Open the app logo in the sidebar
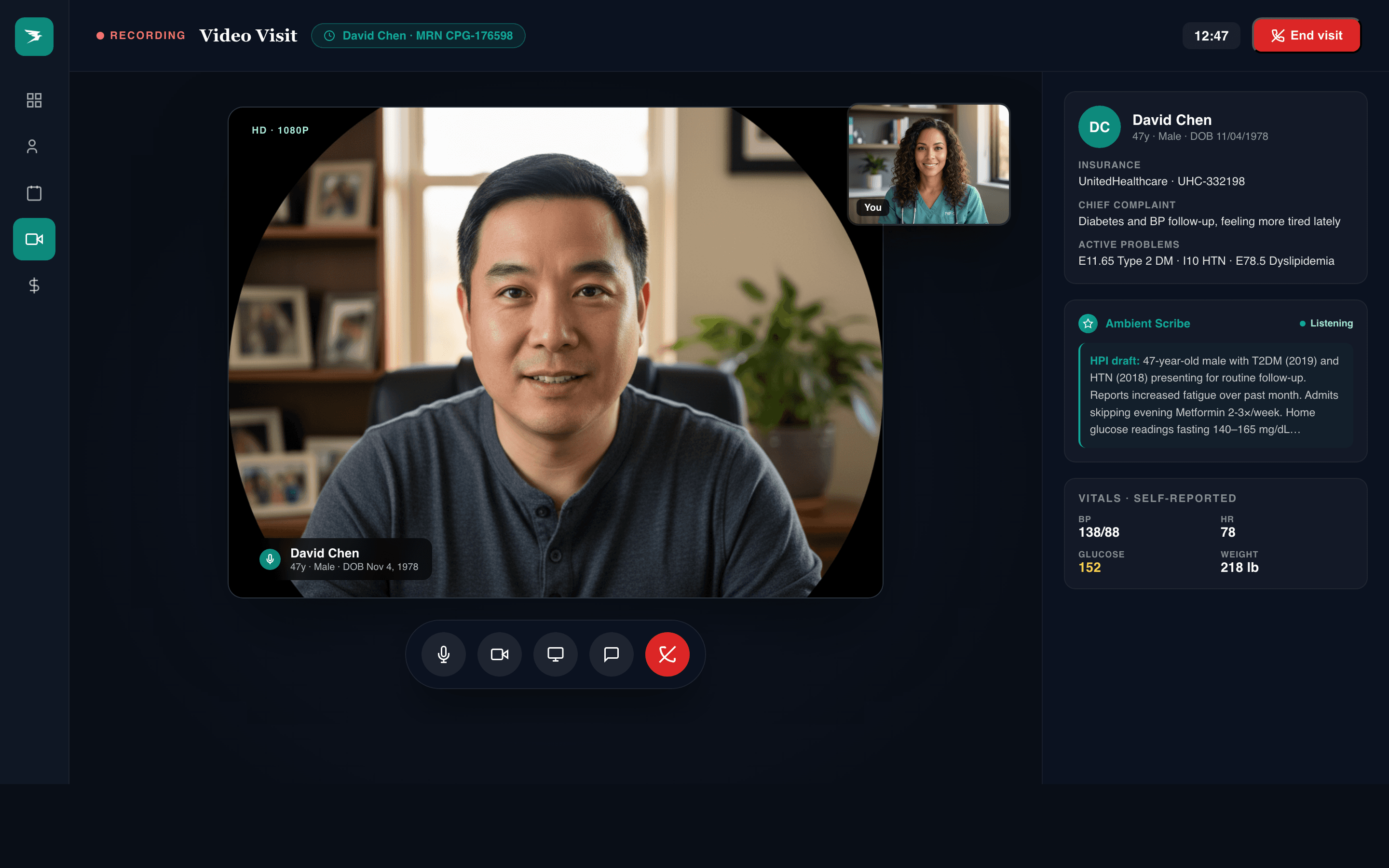The width and height of the screenshot is (1389, 868). tap(34, 36)
